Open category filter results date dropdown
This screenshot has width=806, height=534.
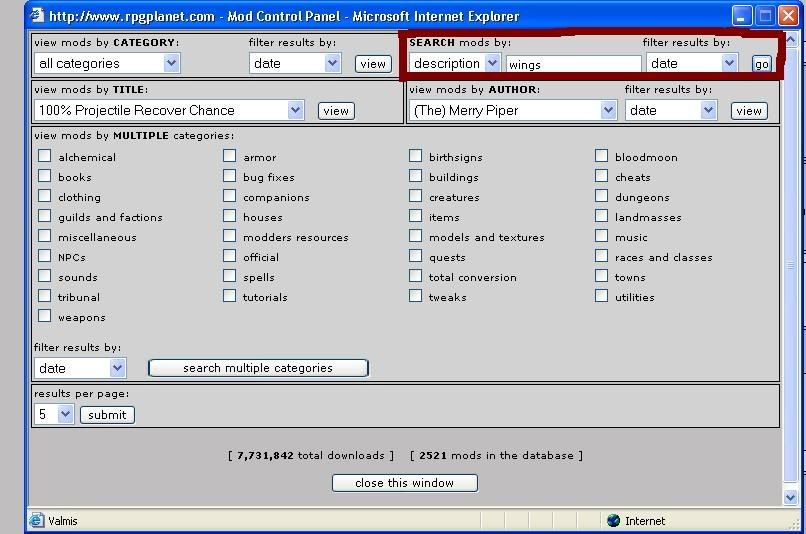click(296, 63)
